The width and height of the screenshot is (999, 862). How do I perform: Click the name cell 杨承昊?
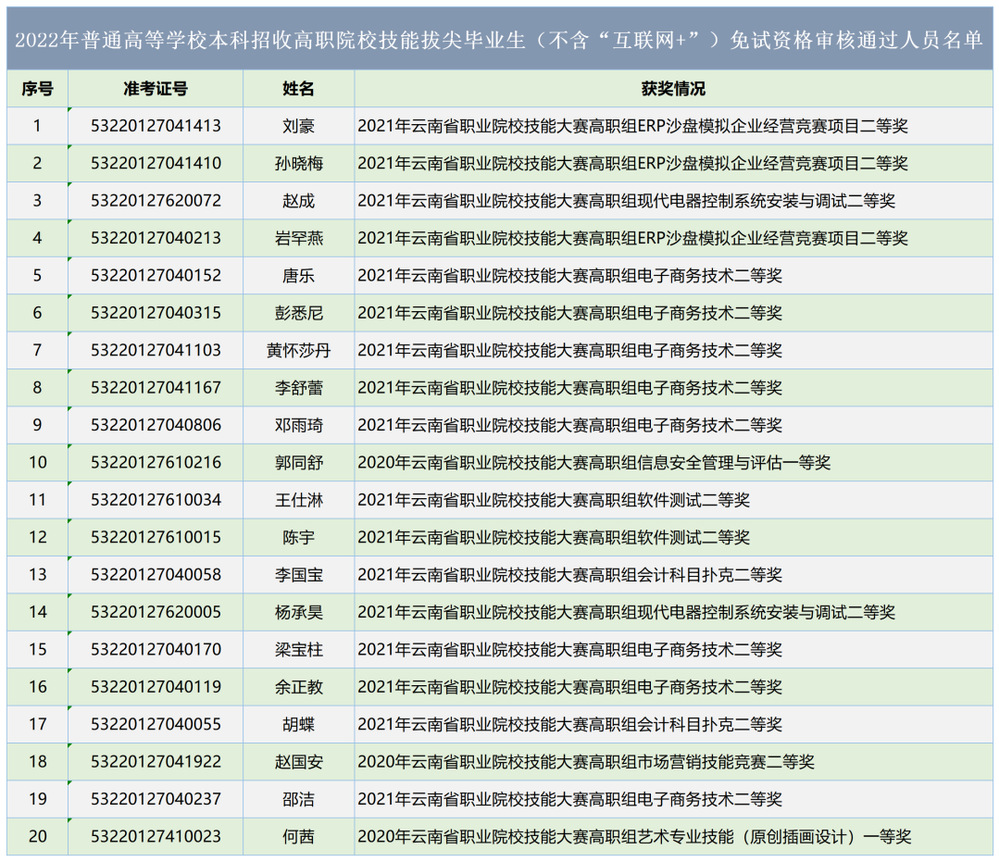[x=298, y=612]
